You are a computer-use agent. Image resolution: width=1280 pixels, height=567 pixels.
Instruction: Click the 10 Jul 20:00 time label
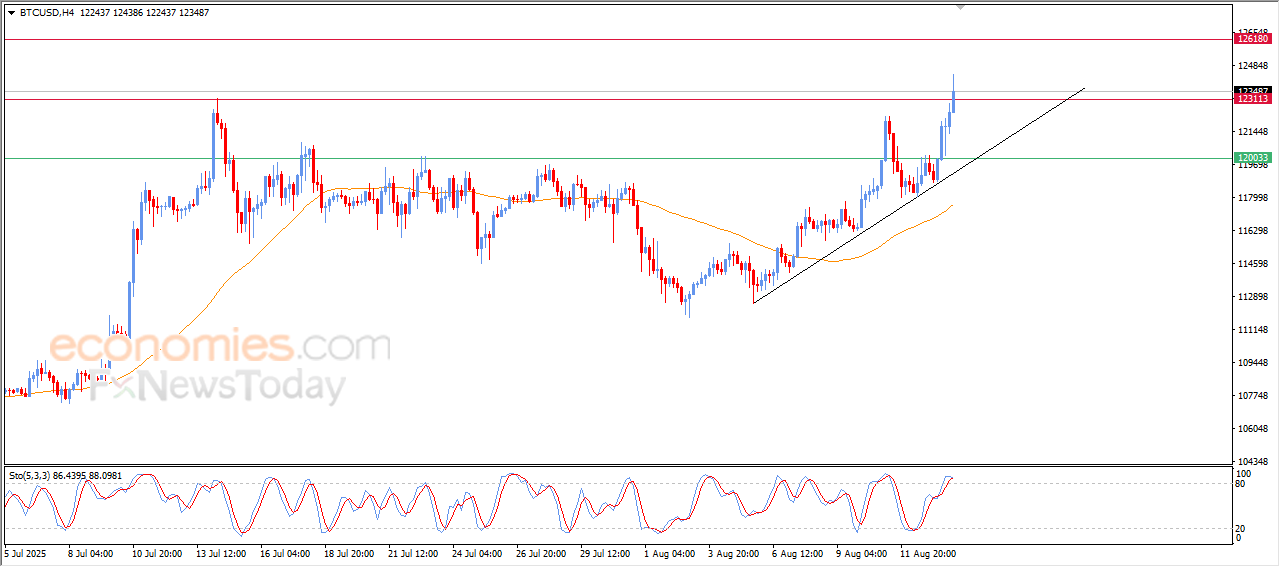(155, 552)
